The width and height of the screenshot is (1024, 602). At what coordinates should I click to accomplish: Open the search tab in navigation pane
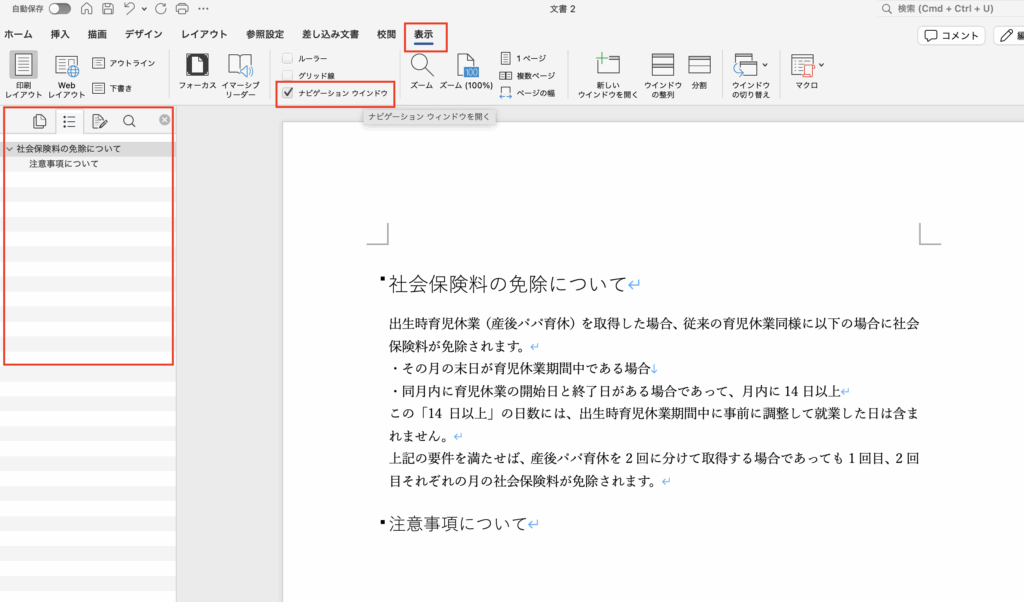[129, 121]
